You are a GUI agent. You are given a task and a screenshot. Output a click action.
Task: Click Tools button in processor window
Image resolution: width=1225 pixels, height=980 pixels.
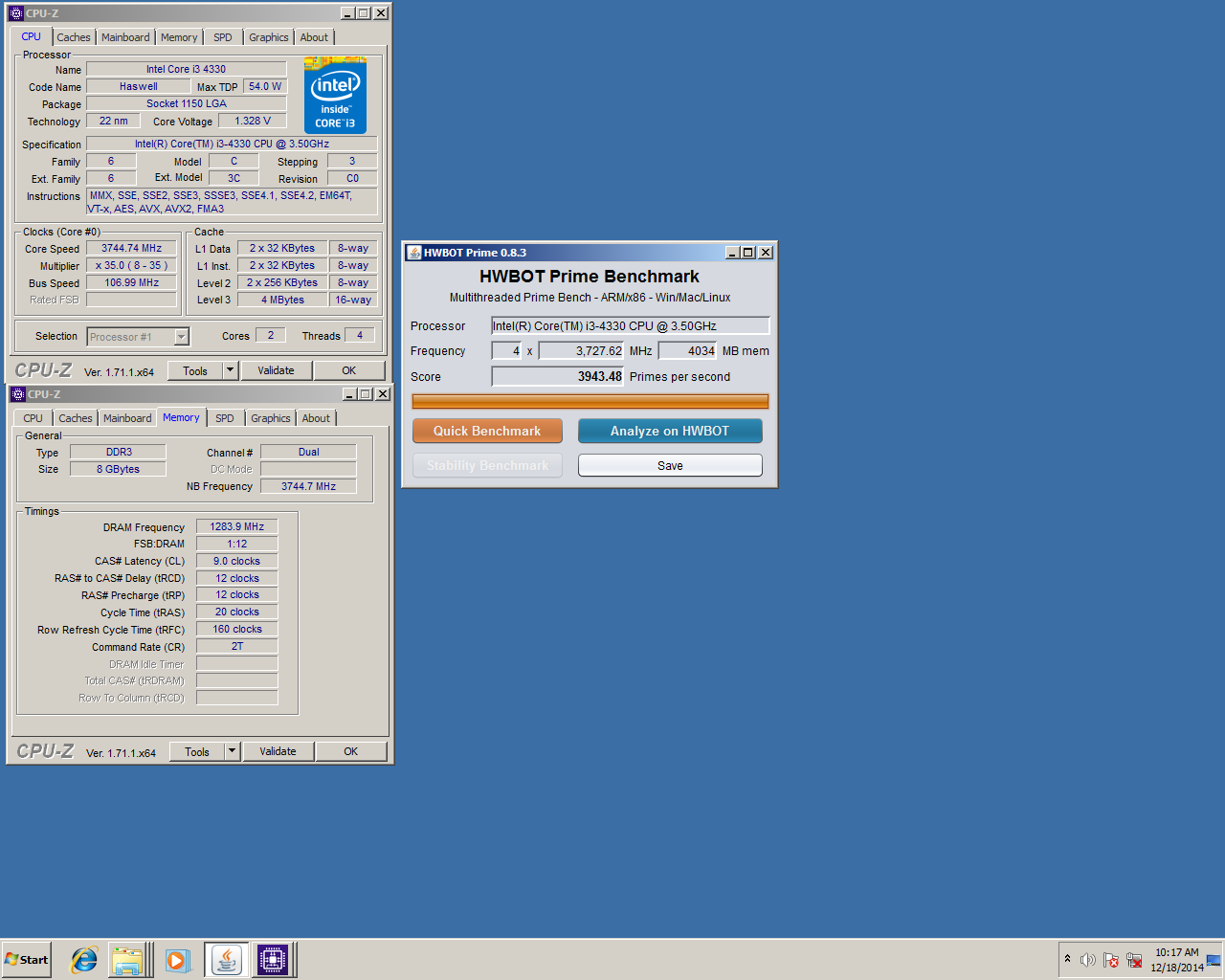point(195,370)
